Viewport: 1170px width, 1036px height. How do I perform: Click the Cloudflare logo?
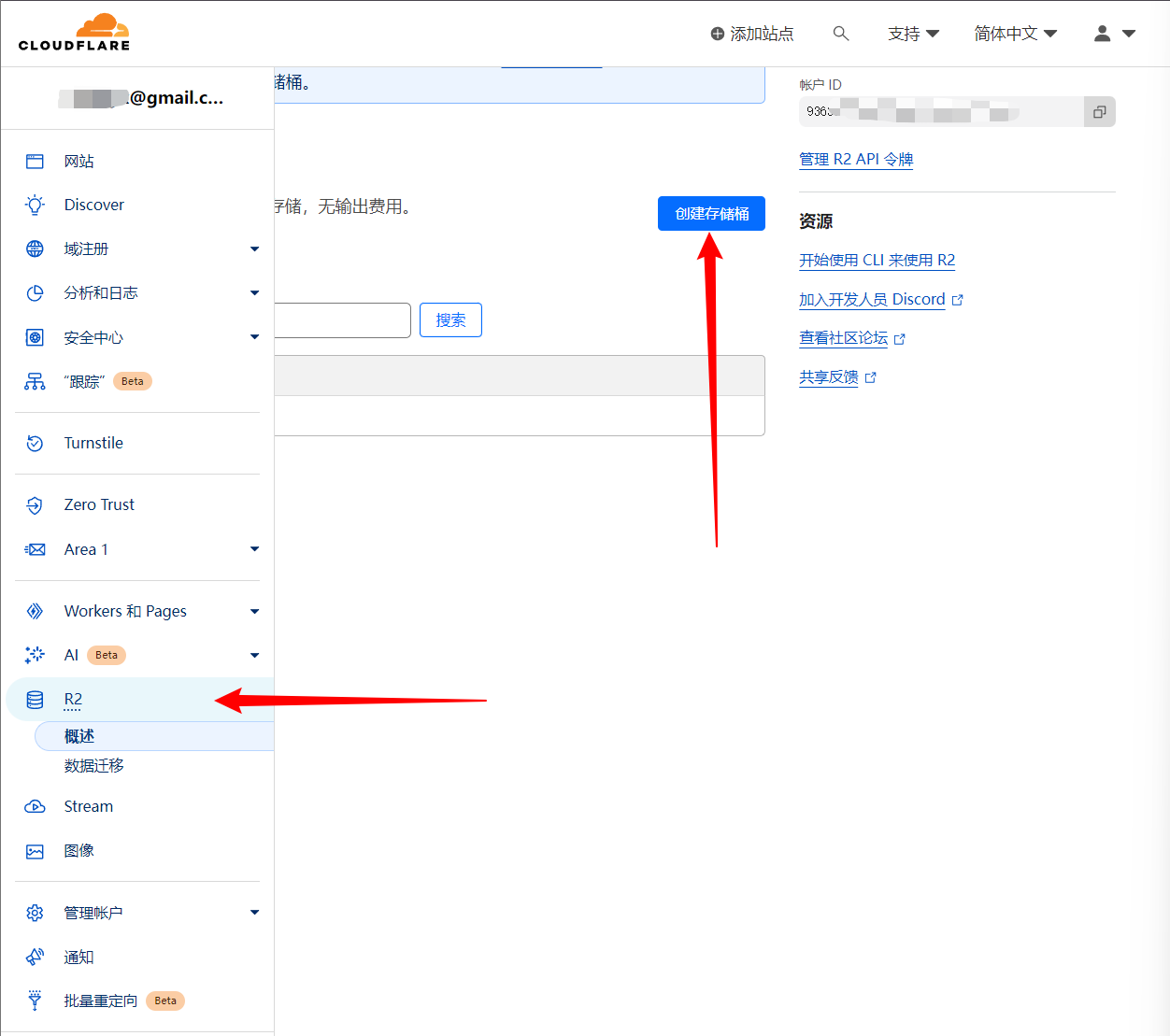point(74,33)
